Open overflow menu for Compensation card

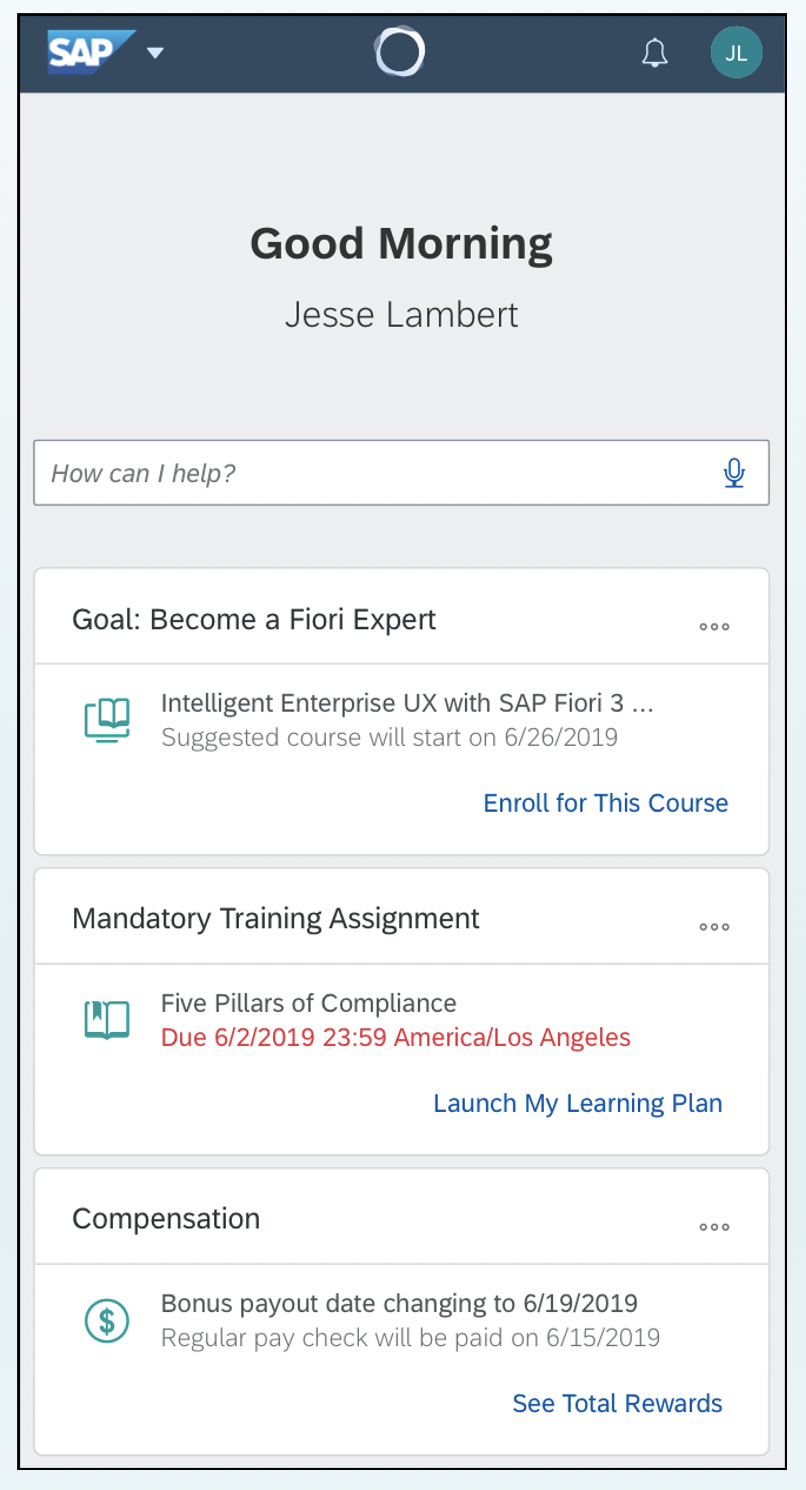coord(714,1227)
